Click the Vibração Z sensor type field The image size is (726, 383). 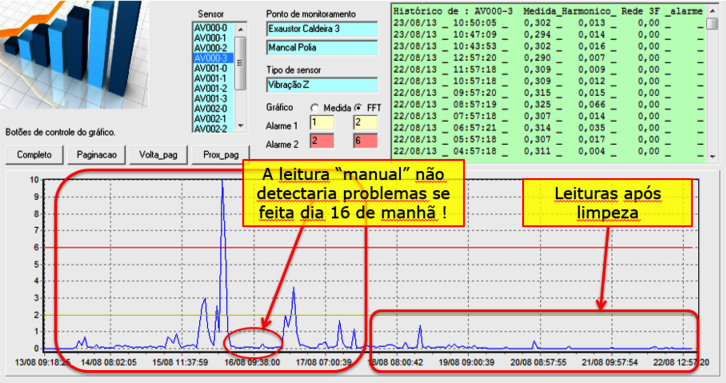point(322,85)
